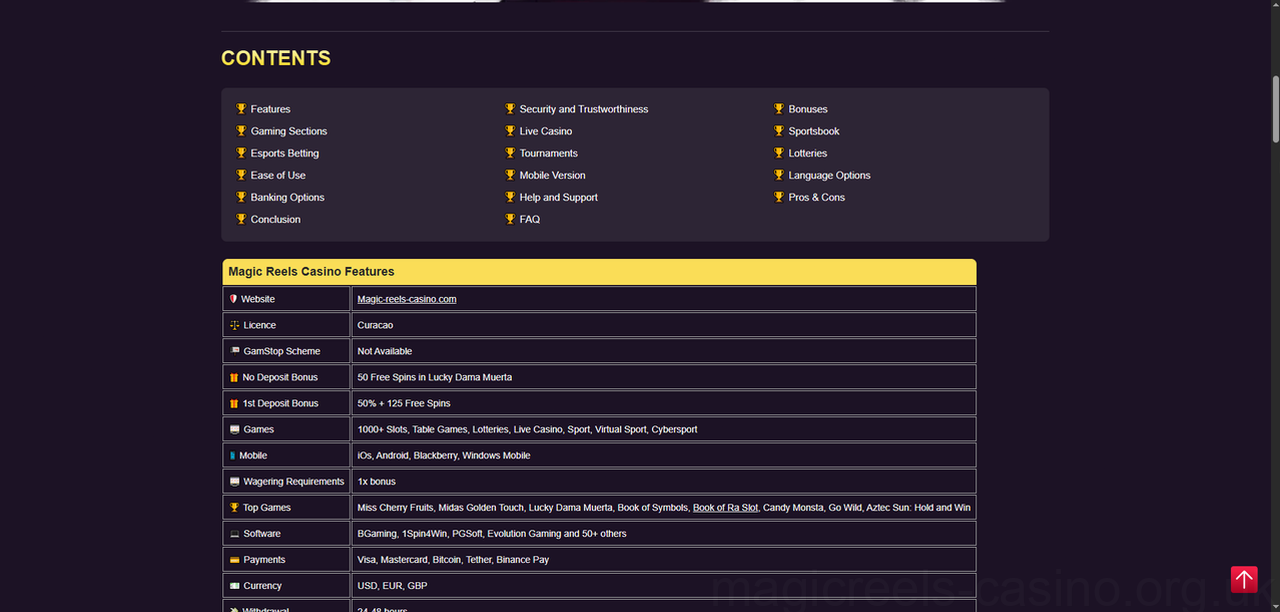Click the 'Not Available' GamStop value
This screenshot has width=1280, height=612.
[x=385, y=351]
